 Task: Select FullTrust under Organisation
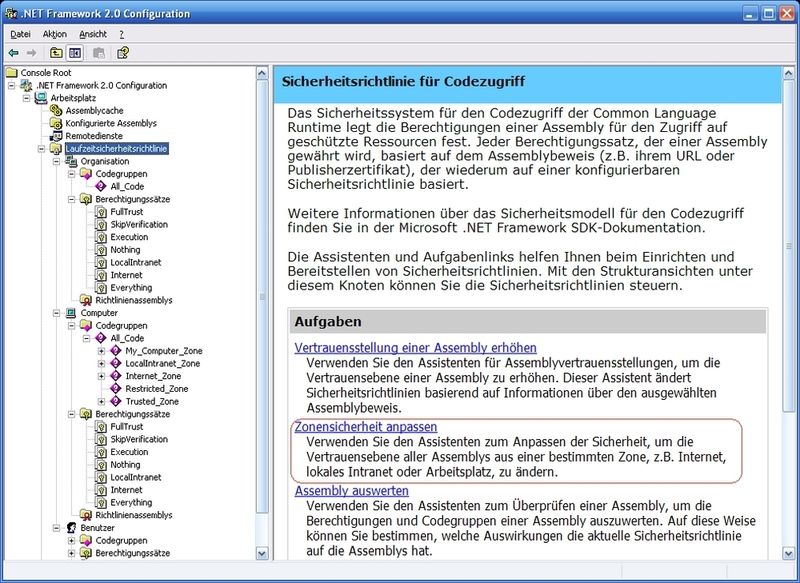point(127,212)
